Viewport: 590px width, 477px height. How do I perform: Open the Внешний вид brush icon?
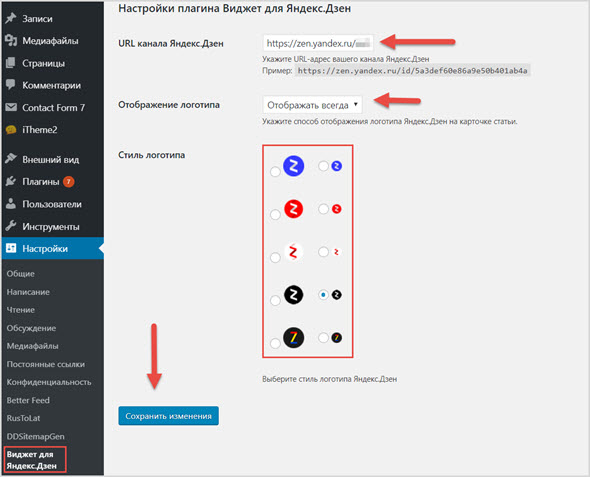pos(11,159)
